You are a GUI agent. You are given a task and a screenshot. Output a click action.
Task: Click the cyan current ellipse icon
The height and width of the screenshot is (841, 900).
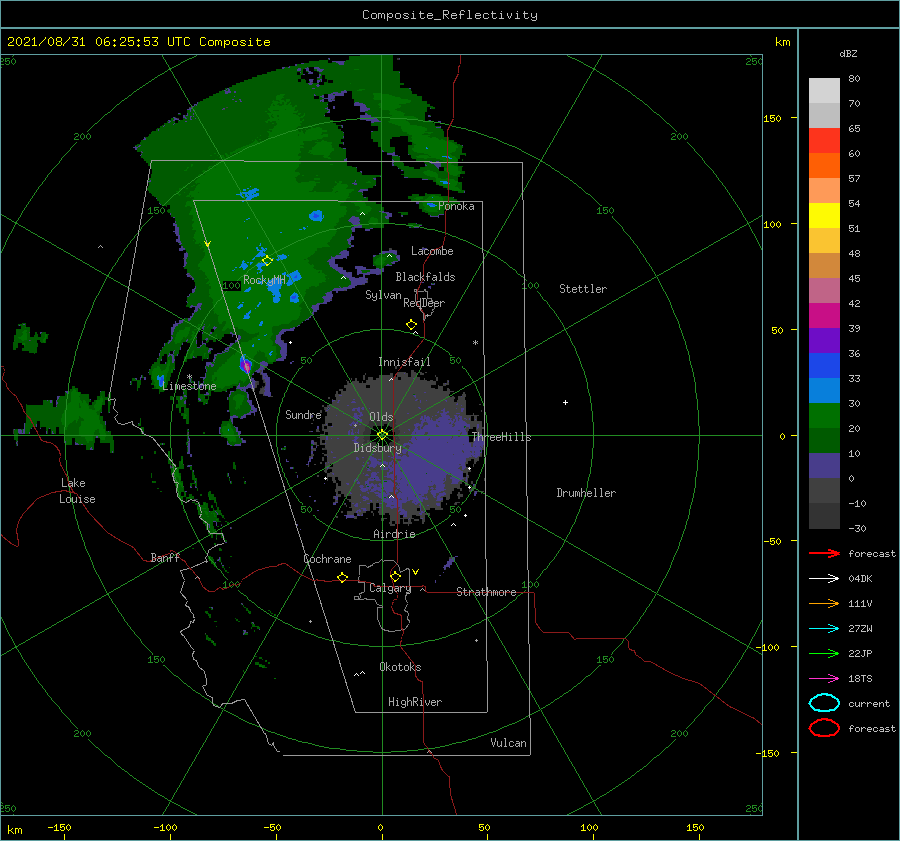click(x=824, y=703)
